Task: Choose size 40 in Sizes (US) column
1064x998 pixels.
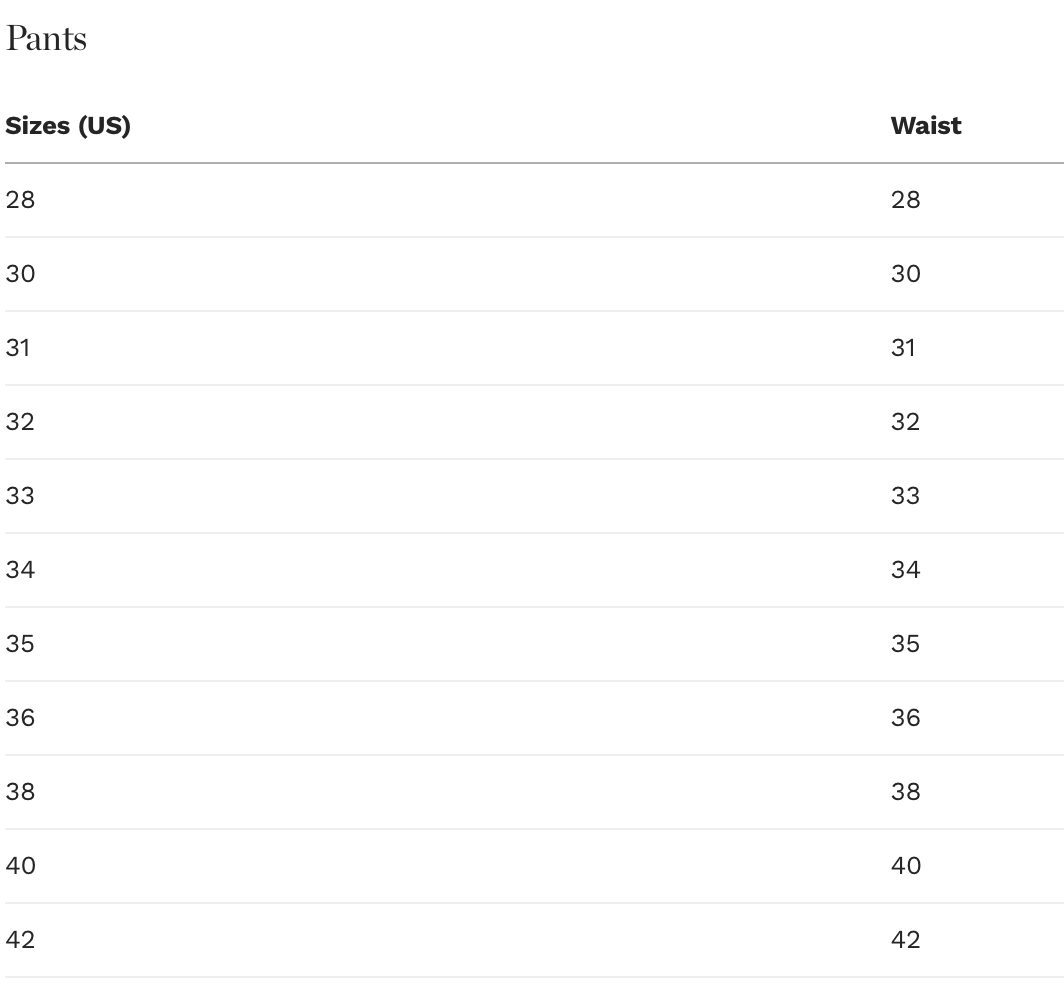Action: pos(20,866)
